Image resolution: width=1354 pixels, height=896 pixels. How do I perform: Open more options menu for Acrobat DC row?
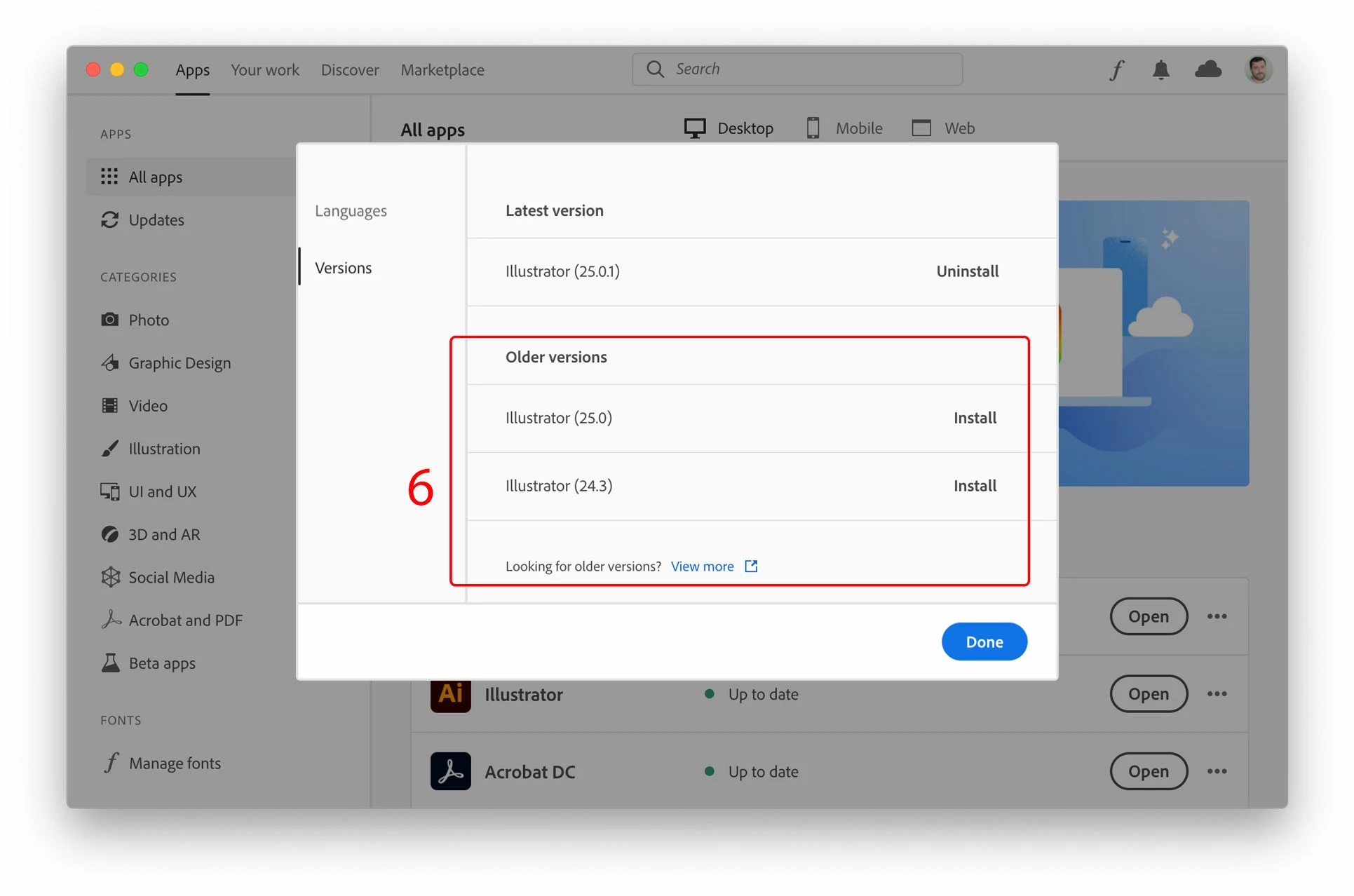(1217, 771)
